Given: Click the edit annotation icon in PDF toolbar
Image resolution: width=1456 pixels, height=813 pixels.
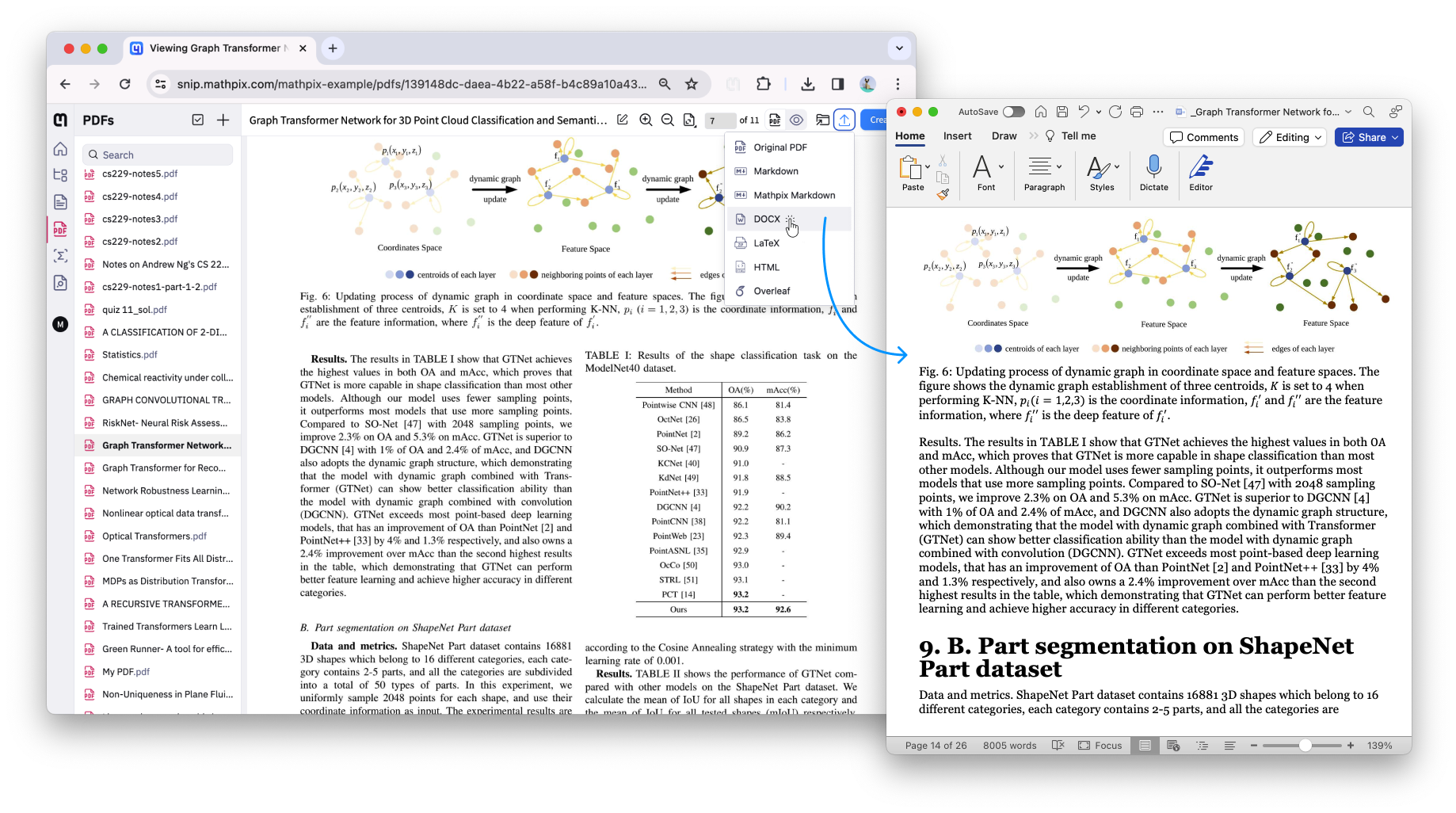Looking at the screenshot, I should point(623,120).
